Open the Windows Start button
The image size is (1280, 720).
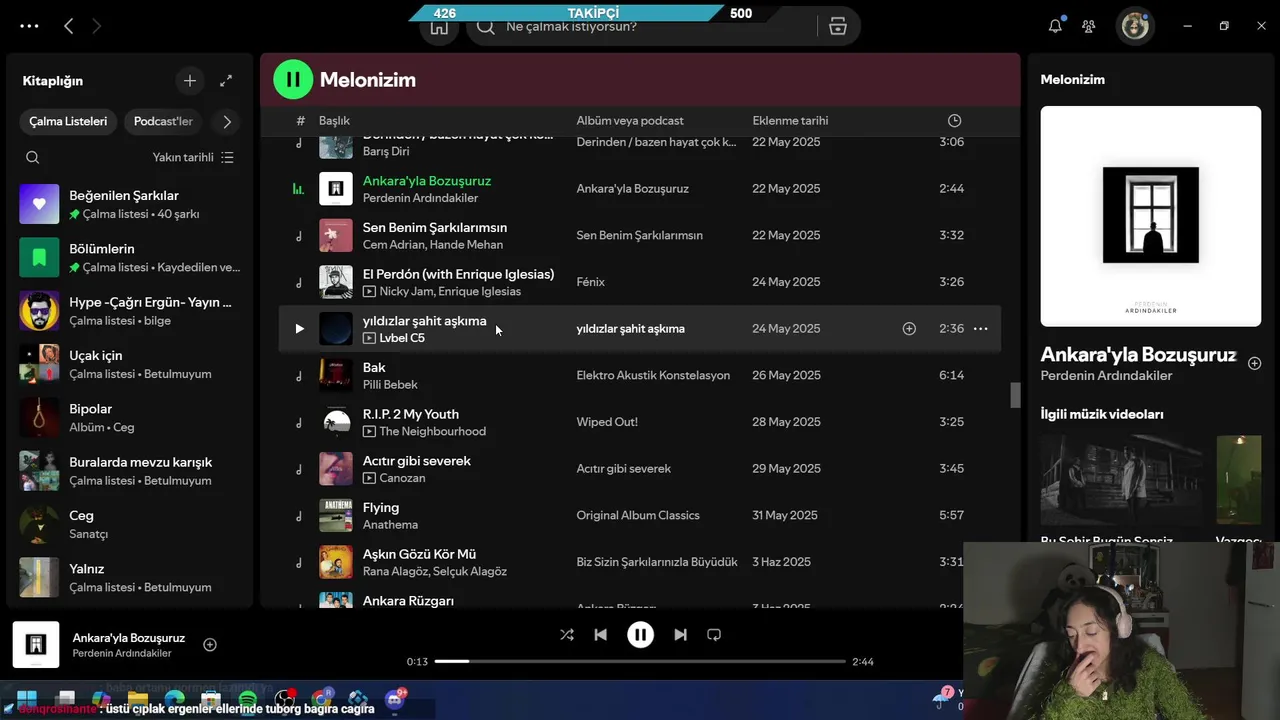[27, 698]
